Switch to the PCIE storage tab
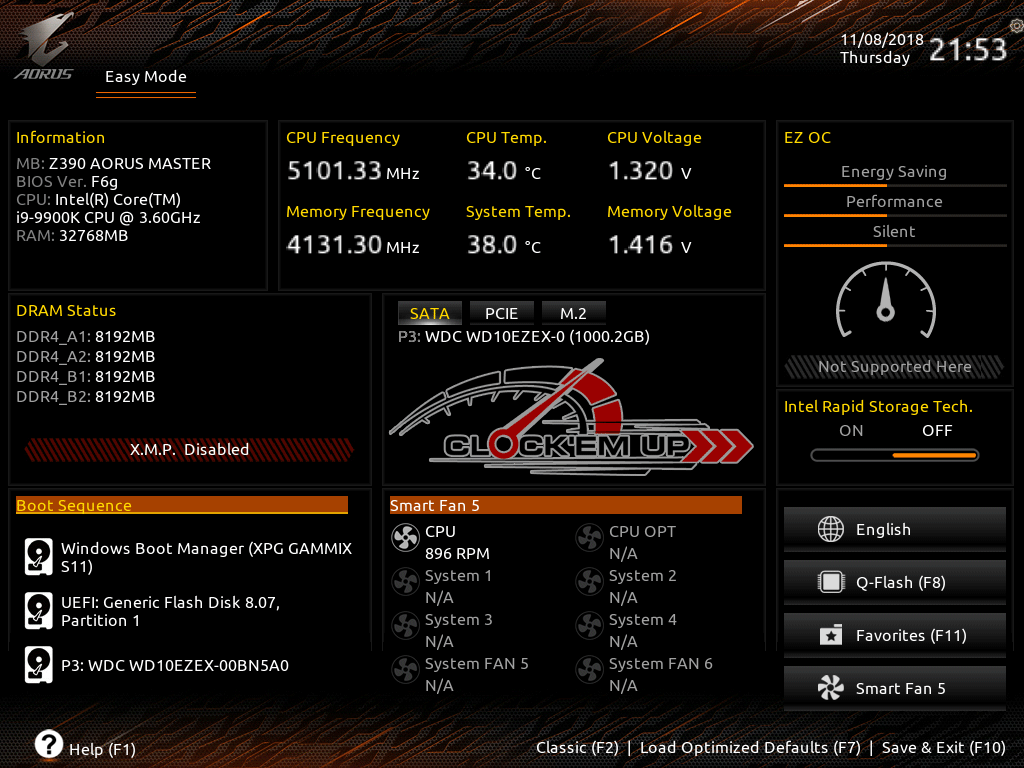The height and width of the screenshot is (768, 1024). [x=501, y=313]
